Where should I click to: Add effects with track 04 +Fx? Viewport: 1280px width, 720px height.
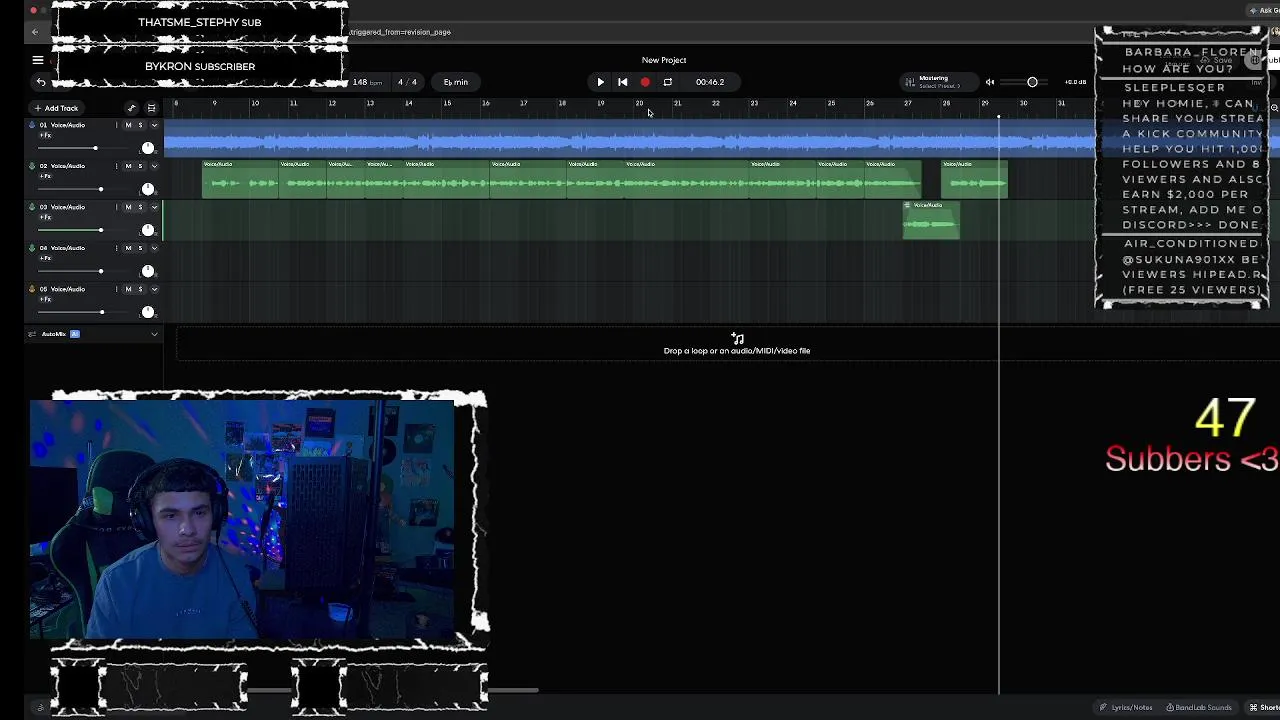(x=45, y=258)
